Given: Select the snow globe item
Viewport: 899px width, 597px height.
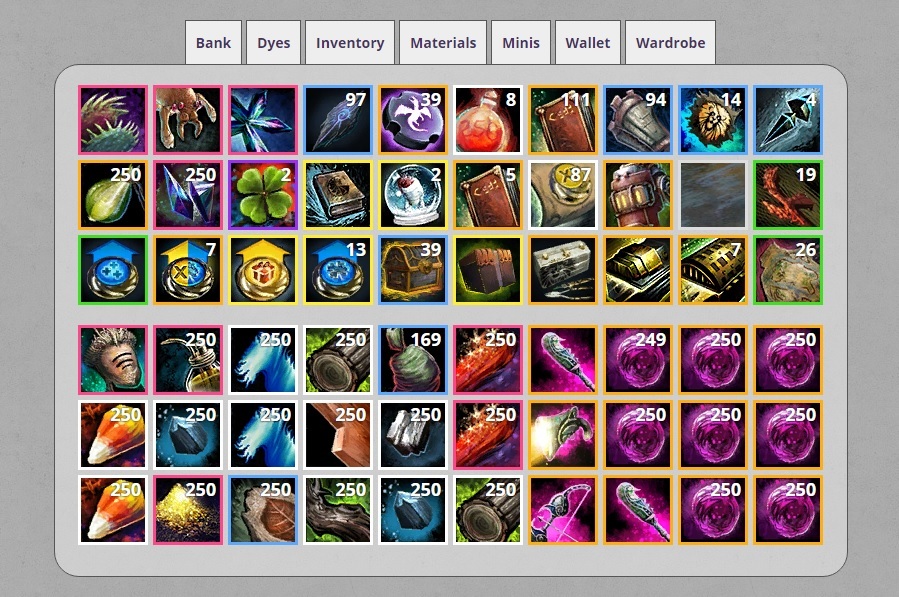Looking at the screenshot, I should (x=413, y=195).
